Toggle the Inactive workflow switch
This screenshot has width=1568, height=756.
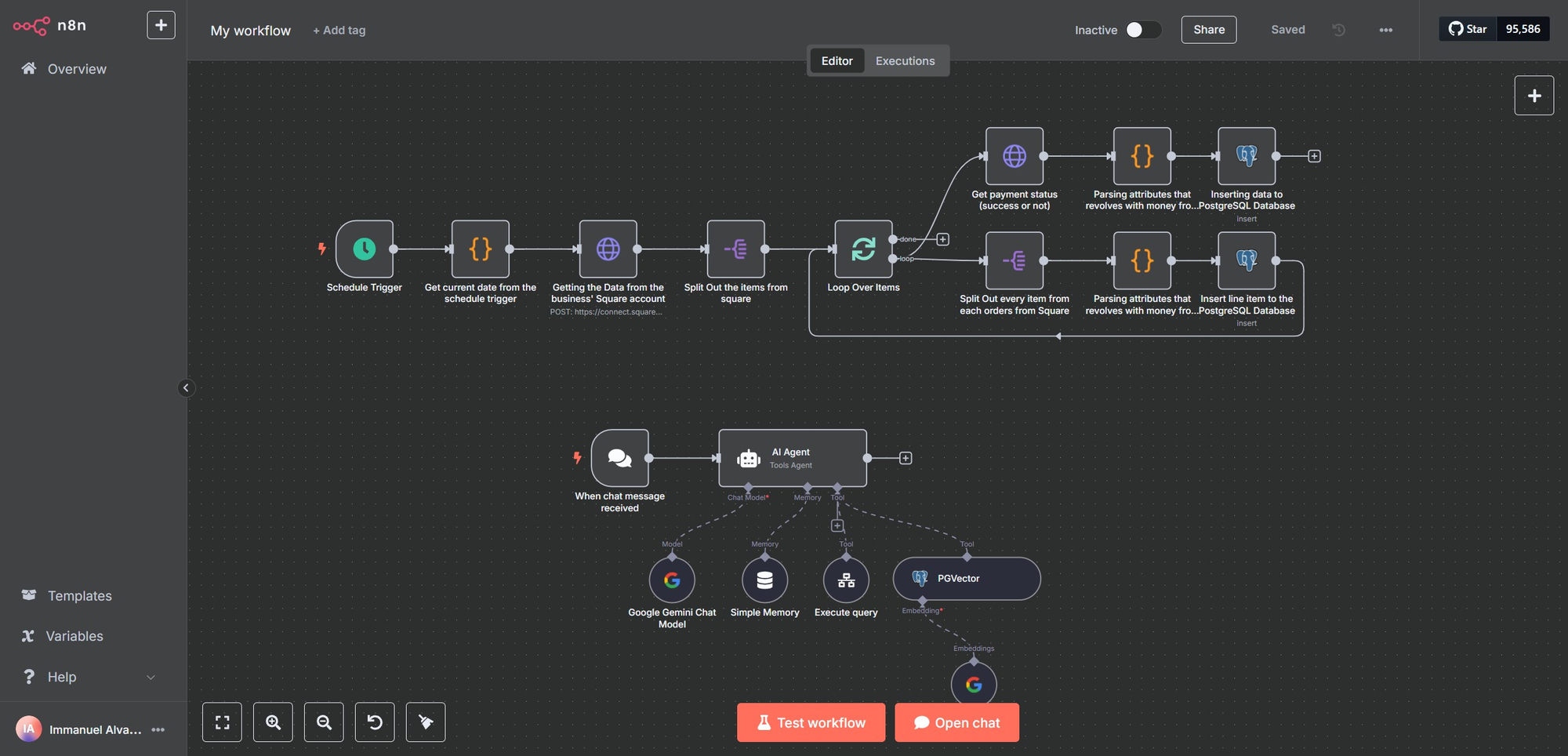click(x=1143, y=30)
